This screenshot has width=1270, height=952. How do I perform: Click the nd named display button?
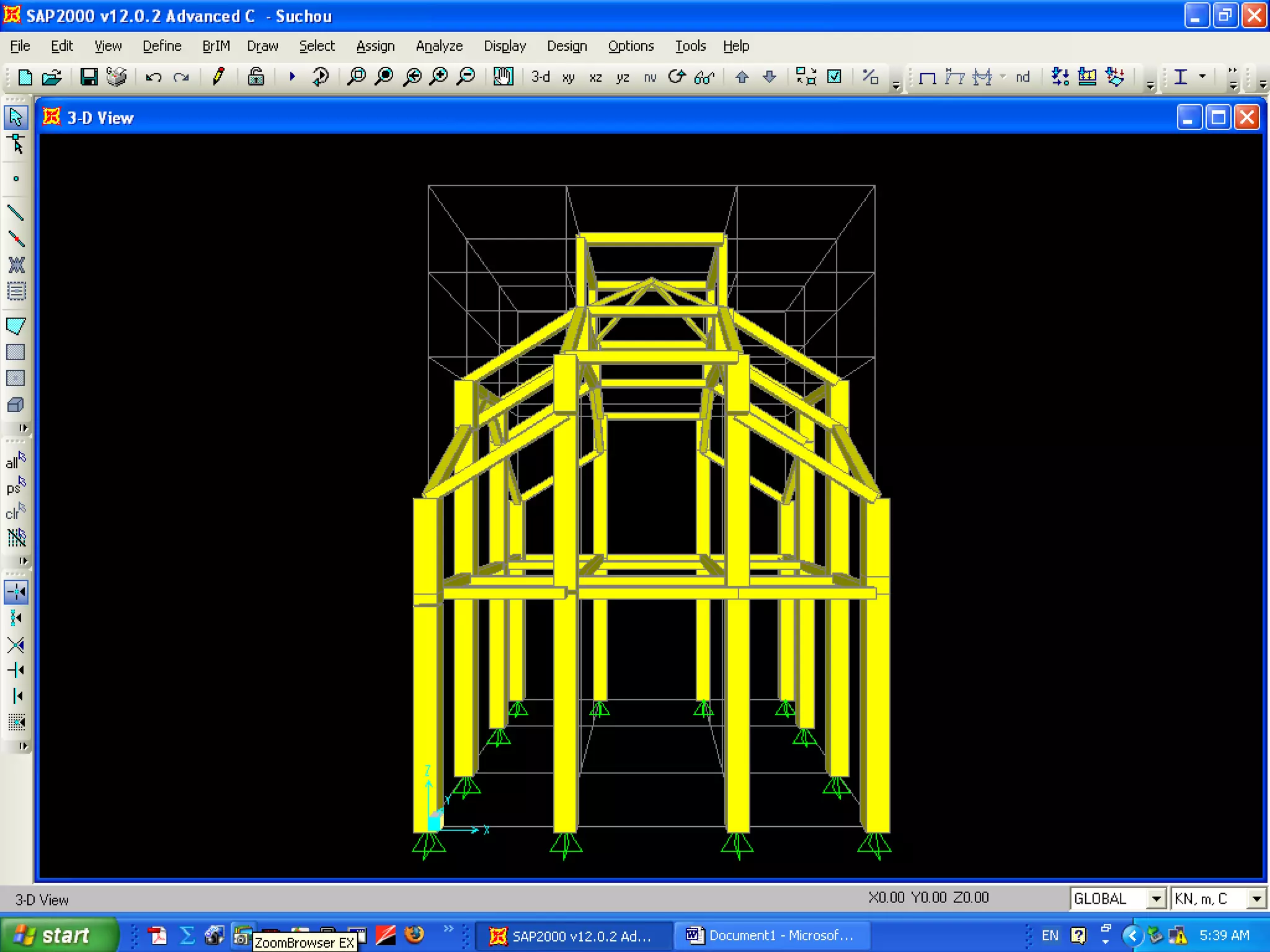click(1023, 77)
